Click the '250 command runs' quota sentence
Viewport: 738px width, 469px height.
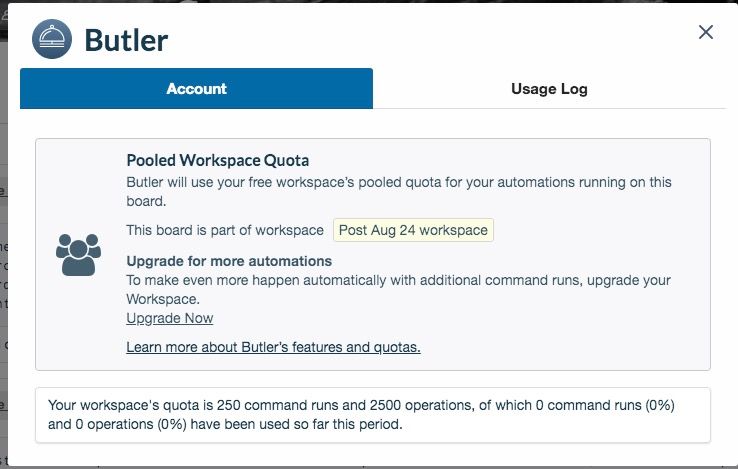(361, 405)
